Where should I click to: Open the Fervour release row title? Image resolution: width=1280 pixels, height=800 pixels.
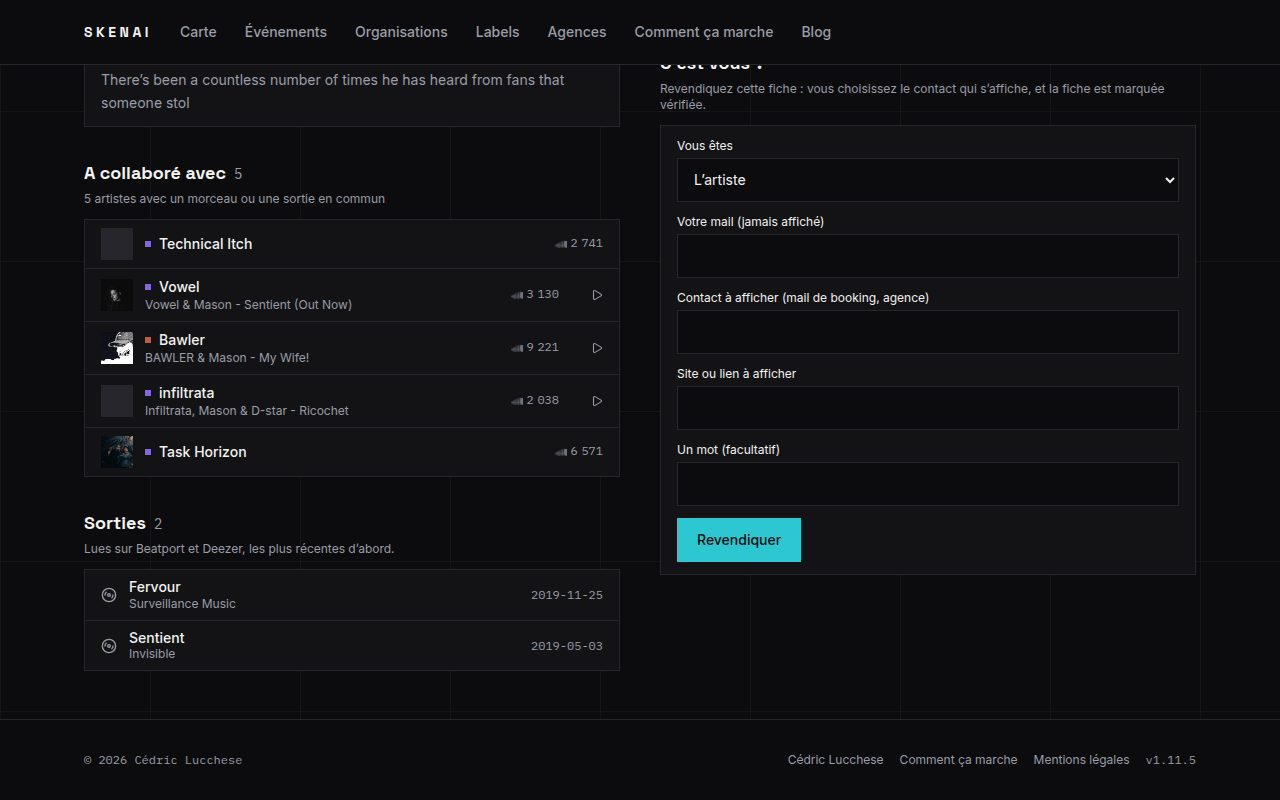coord(155,587)
